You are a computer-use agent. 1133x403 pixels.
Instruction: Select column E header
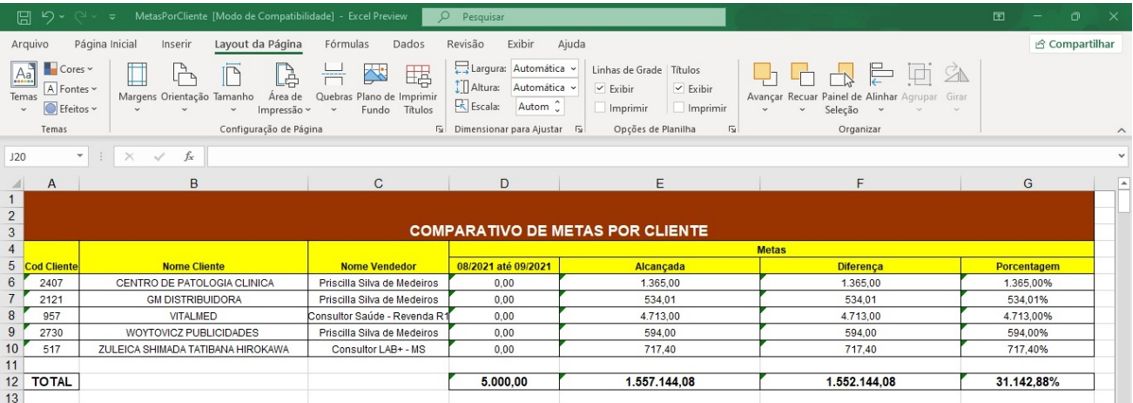click(x=660, y=184)
